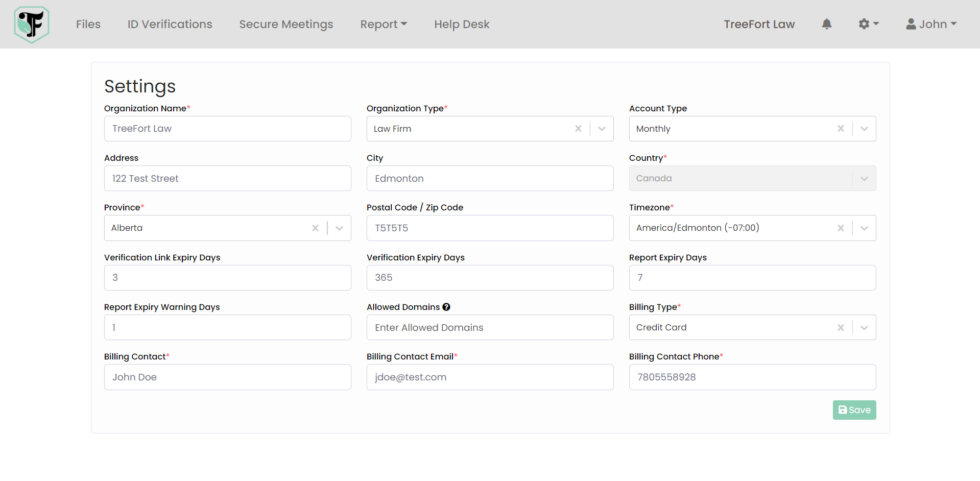Clear the Timezone selection

click(x=840, y=228)
